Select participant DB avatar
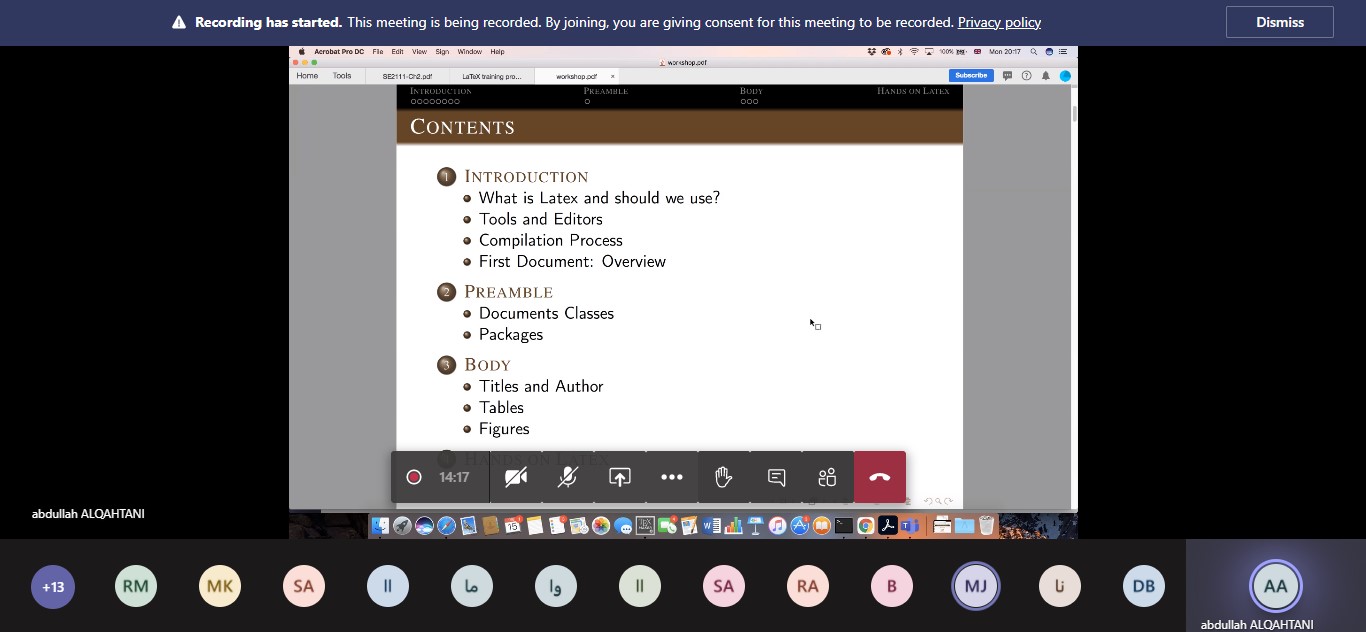This screenshot has height=632, width=1366. [1143, 586]
